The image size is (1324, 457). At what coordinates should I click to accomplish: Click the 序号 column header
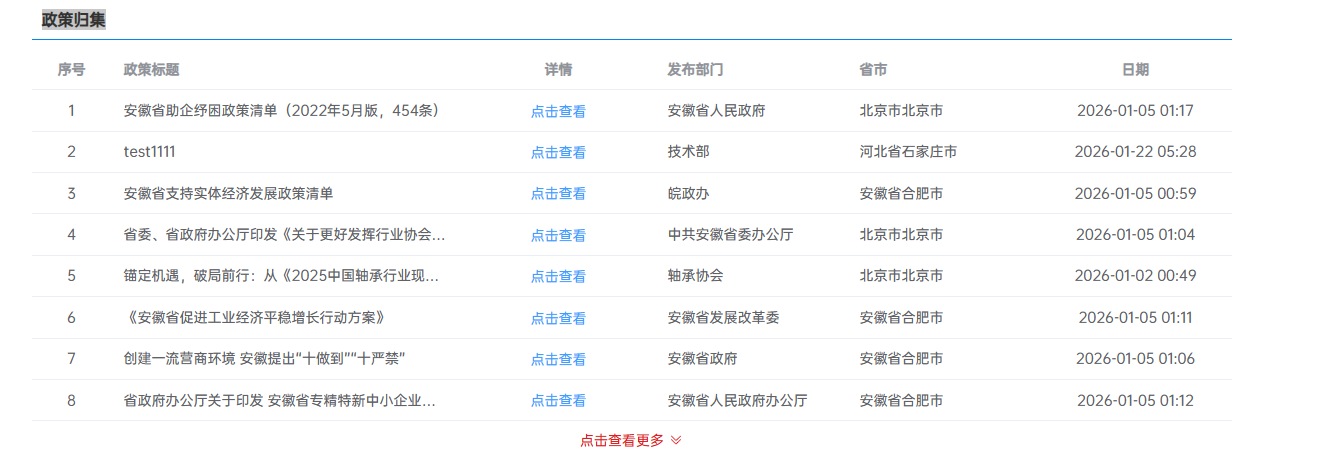(71, 69)
